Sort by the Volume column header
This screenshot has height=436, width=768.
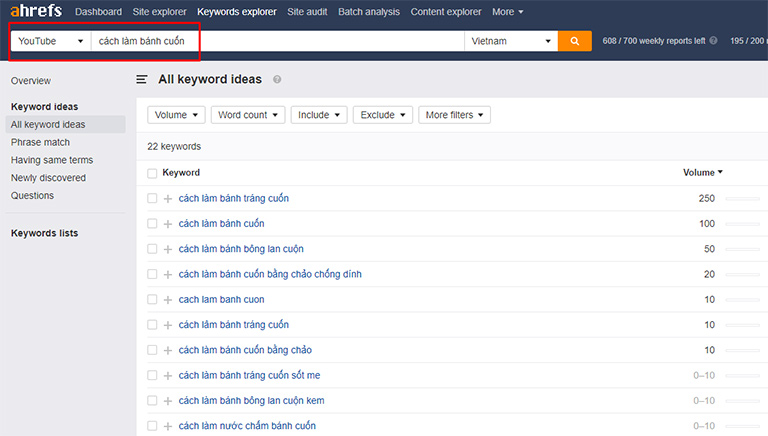click(702, 172)
